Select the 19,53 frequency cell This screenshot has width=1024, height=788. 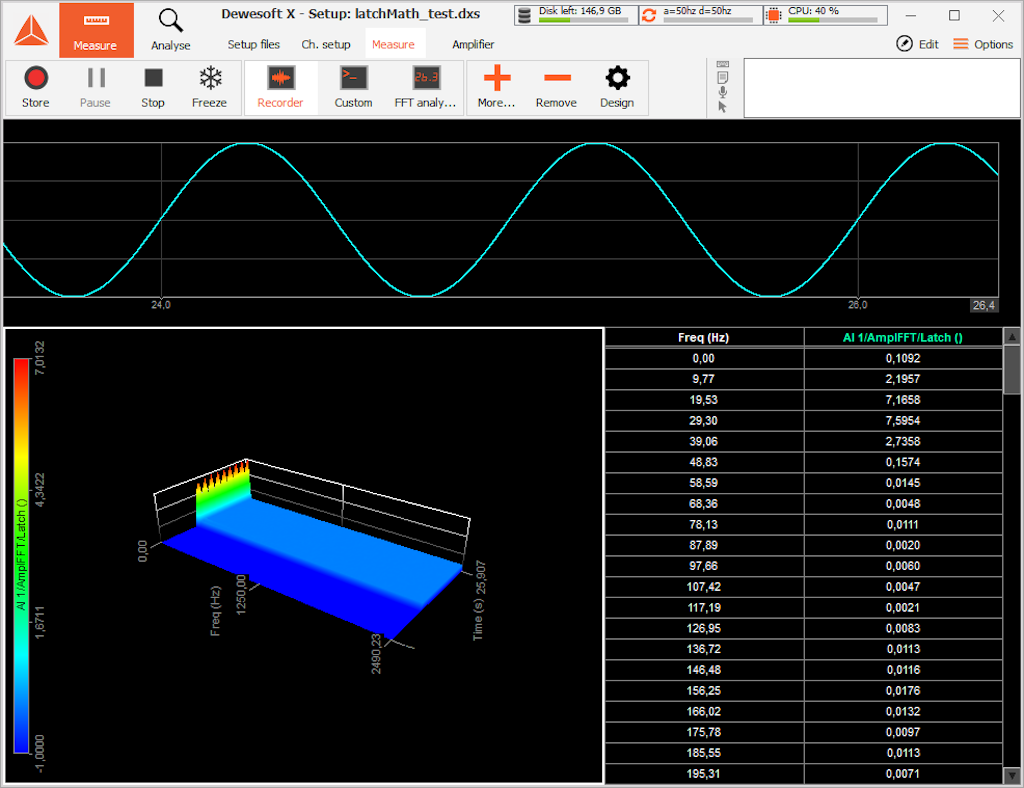[703, 400]
